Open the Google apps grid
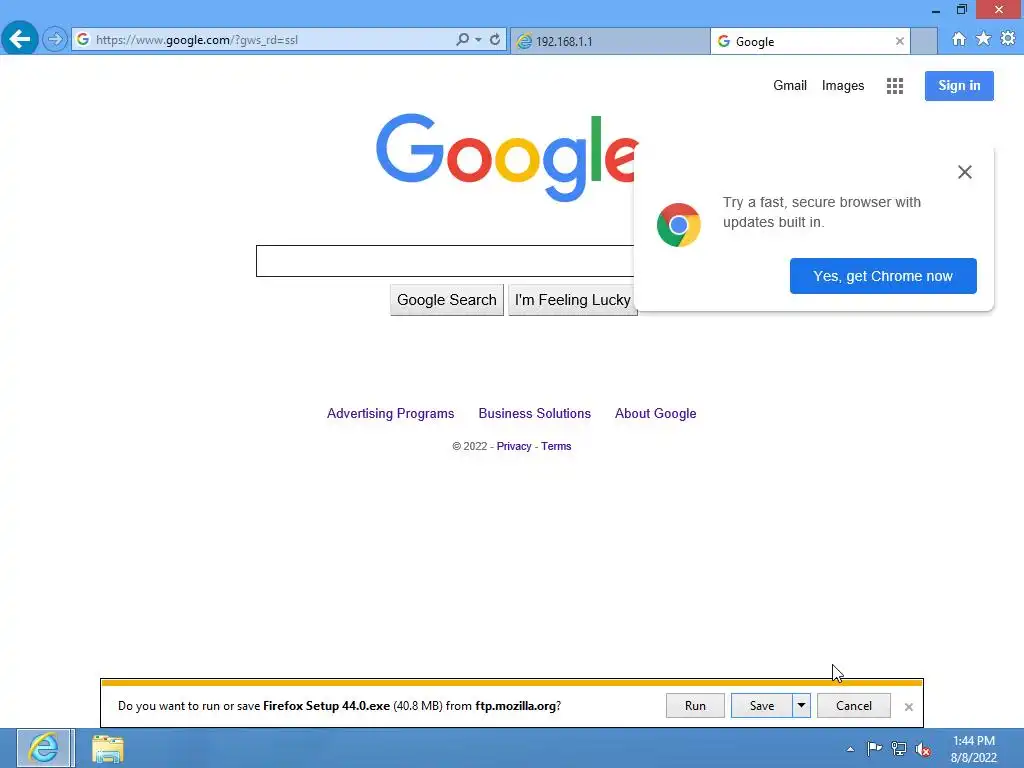 [x=895, y=86]
